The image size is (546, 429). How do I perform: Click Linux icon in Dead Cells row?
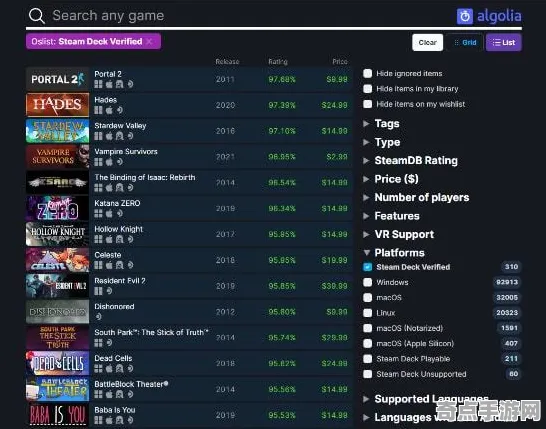coord(119,368)
